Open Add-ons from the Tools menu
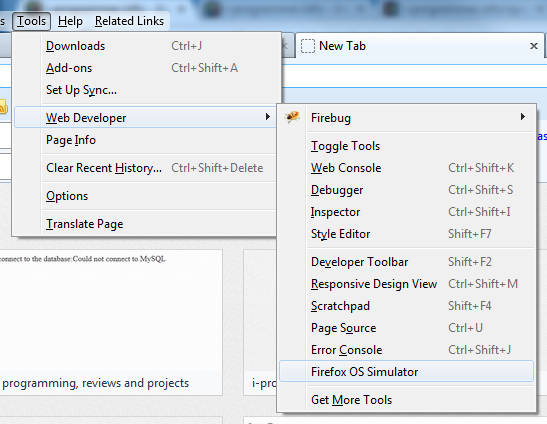Screen dimensions: 547x424 146,68
